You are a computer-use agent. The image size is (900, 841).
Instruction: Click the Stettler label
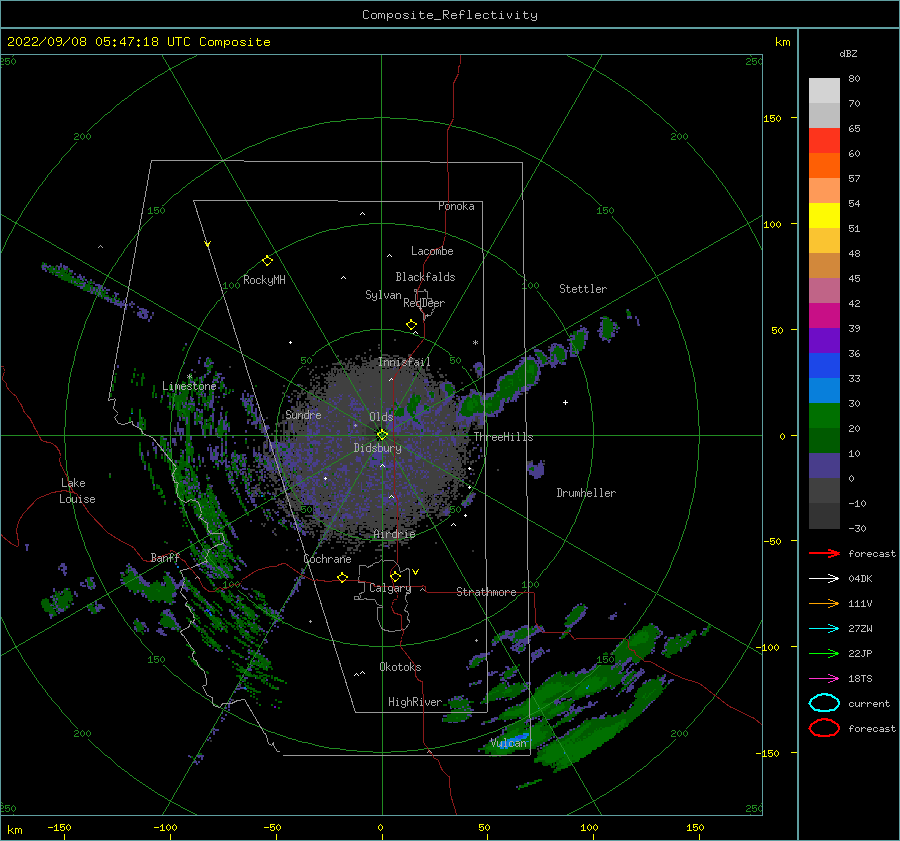click(583, 289)
